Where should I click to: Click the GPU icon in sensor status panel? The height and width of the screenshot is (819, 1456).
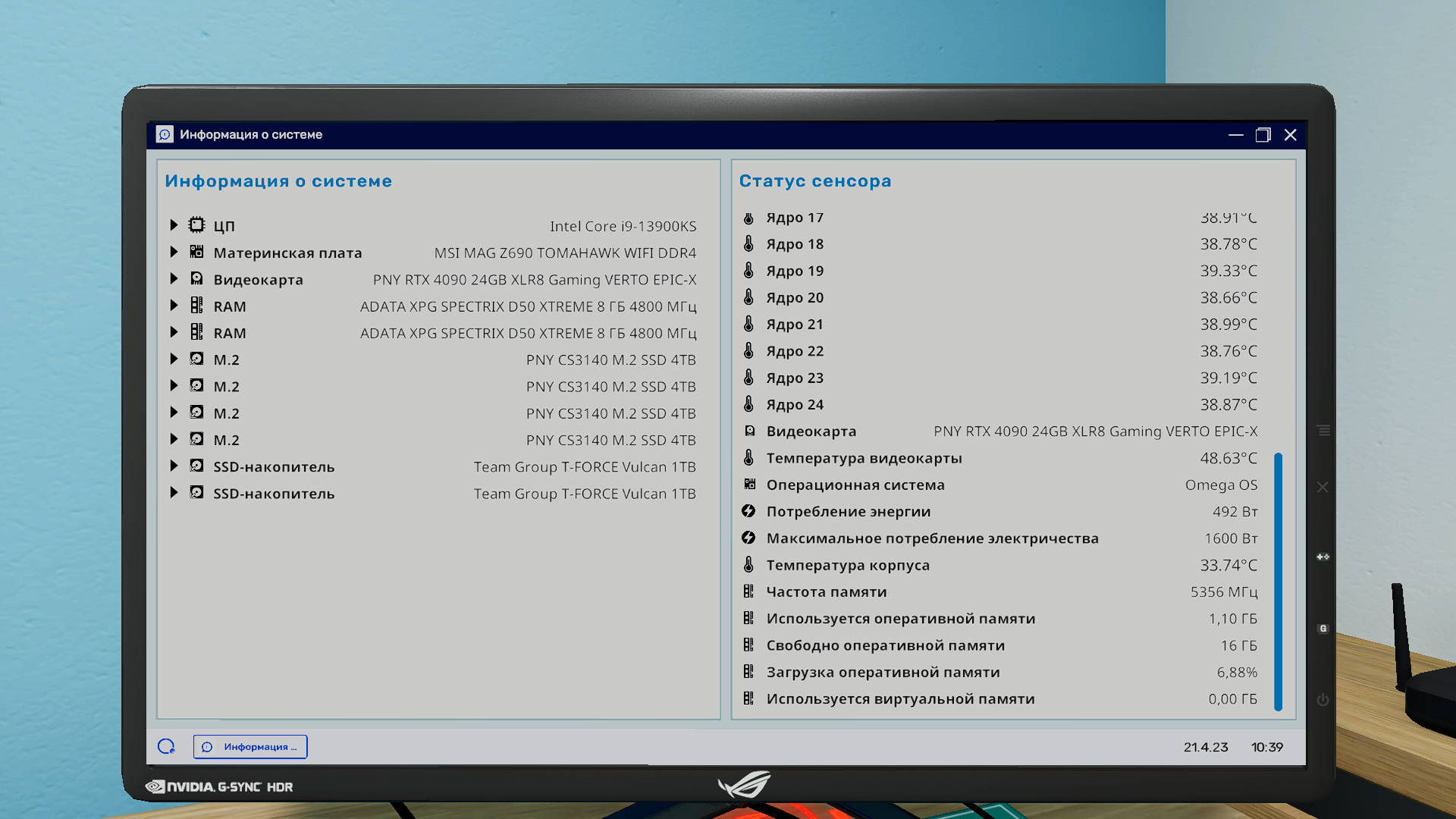coord(749,431)
